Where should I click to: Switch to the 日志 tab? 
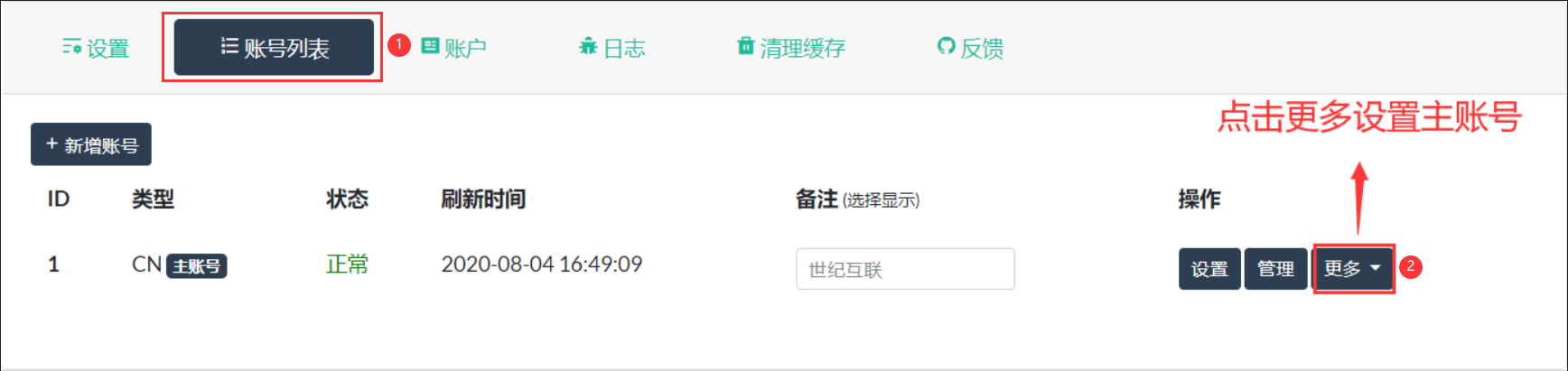click(x=624, y=48)
